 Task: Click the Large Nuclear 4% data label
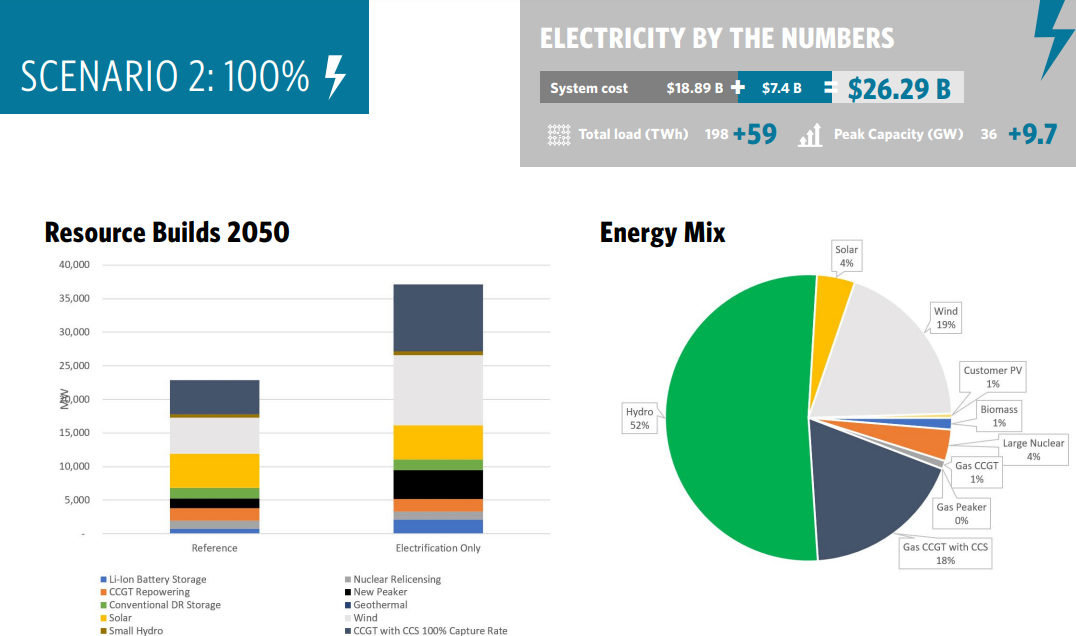click(1033, 449)
